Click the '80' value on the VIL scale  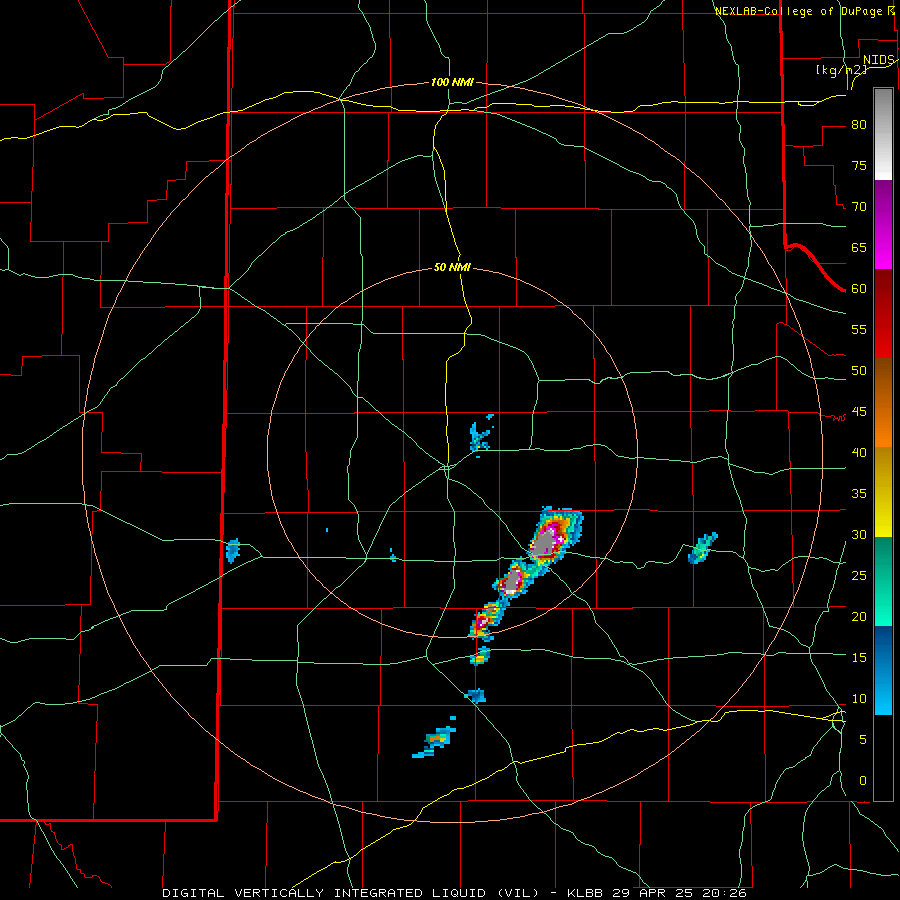click(x=859, y=125)
